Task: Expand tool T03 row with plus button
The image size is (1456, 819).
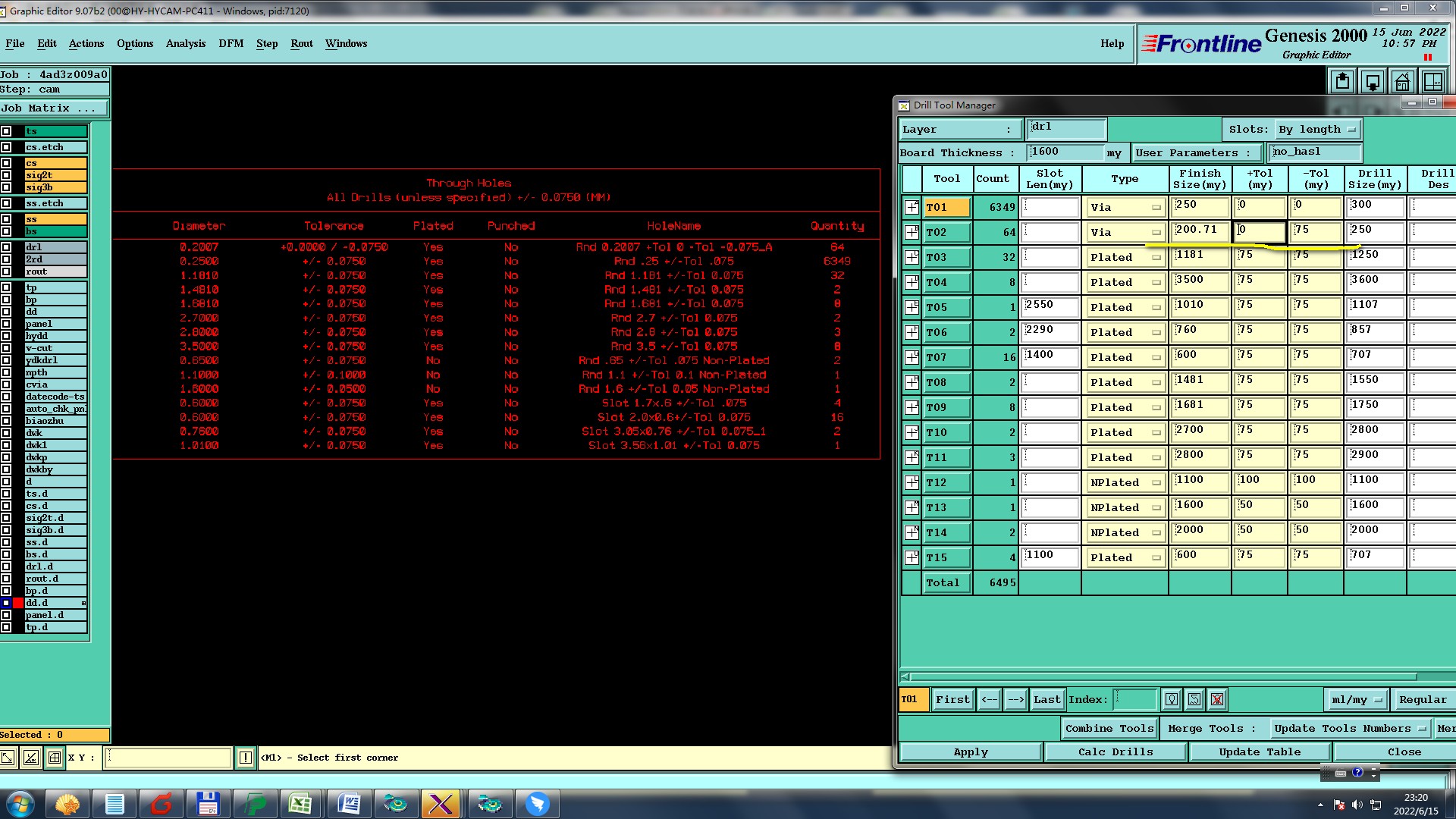Action: point(912,257)
